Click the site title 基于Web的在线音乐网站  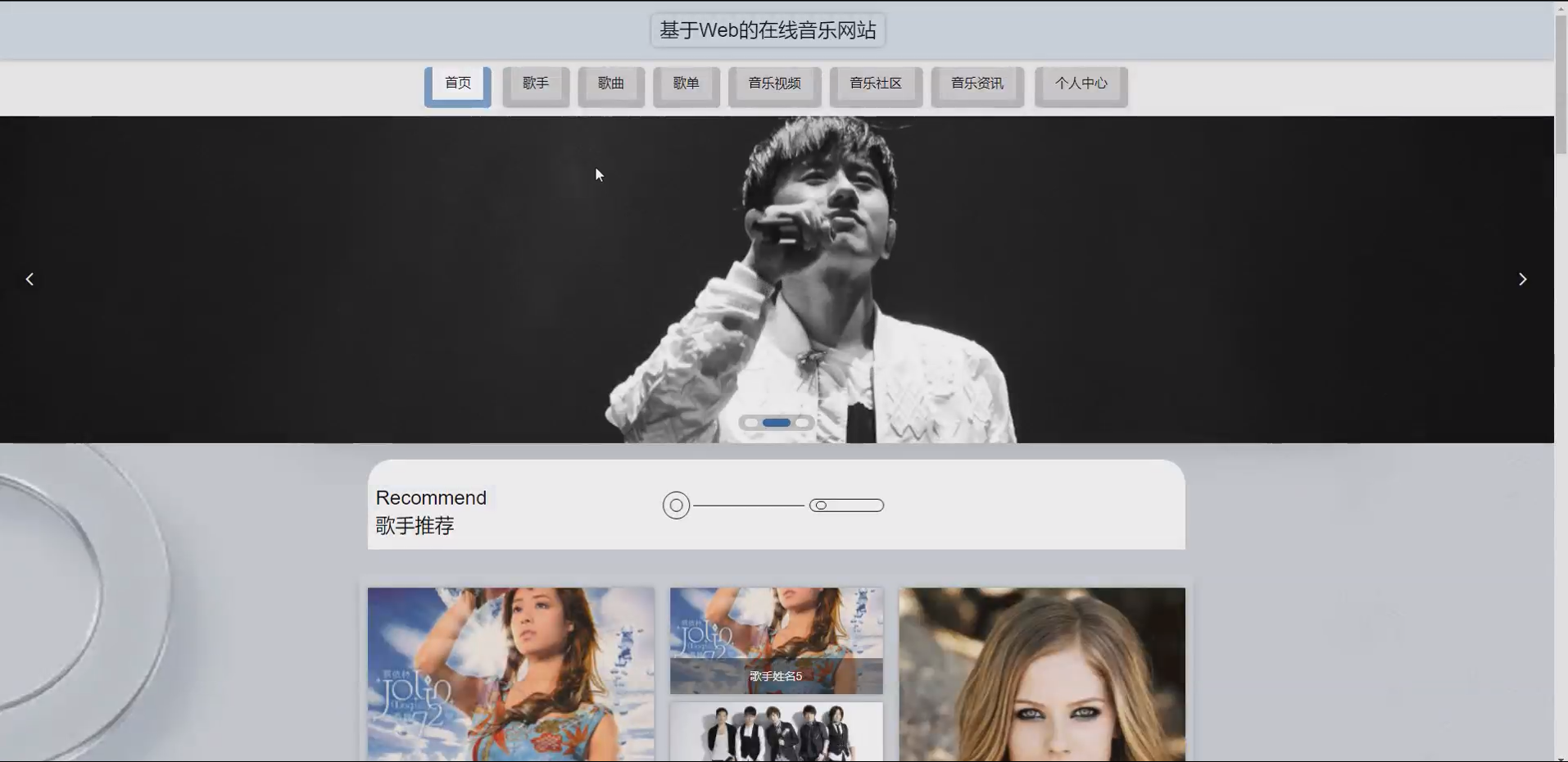(768, 30)
